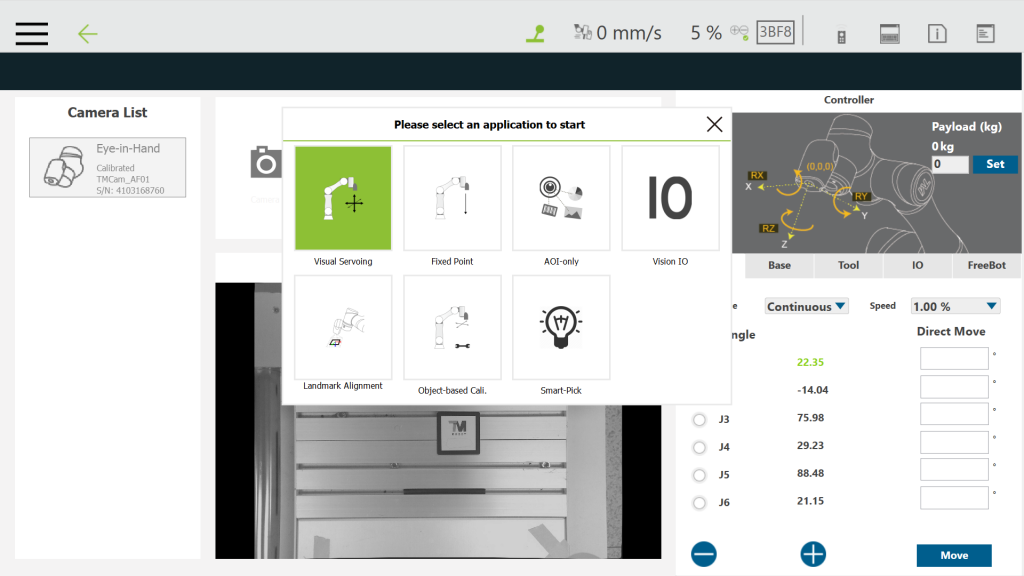Screen dimensions: 1024x576
Task: Select the J3 joint radio button
Action: 699,419
